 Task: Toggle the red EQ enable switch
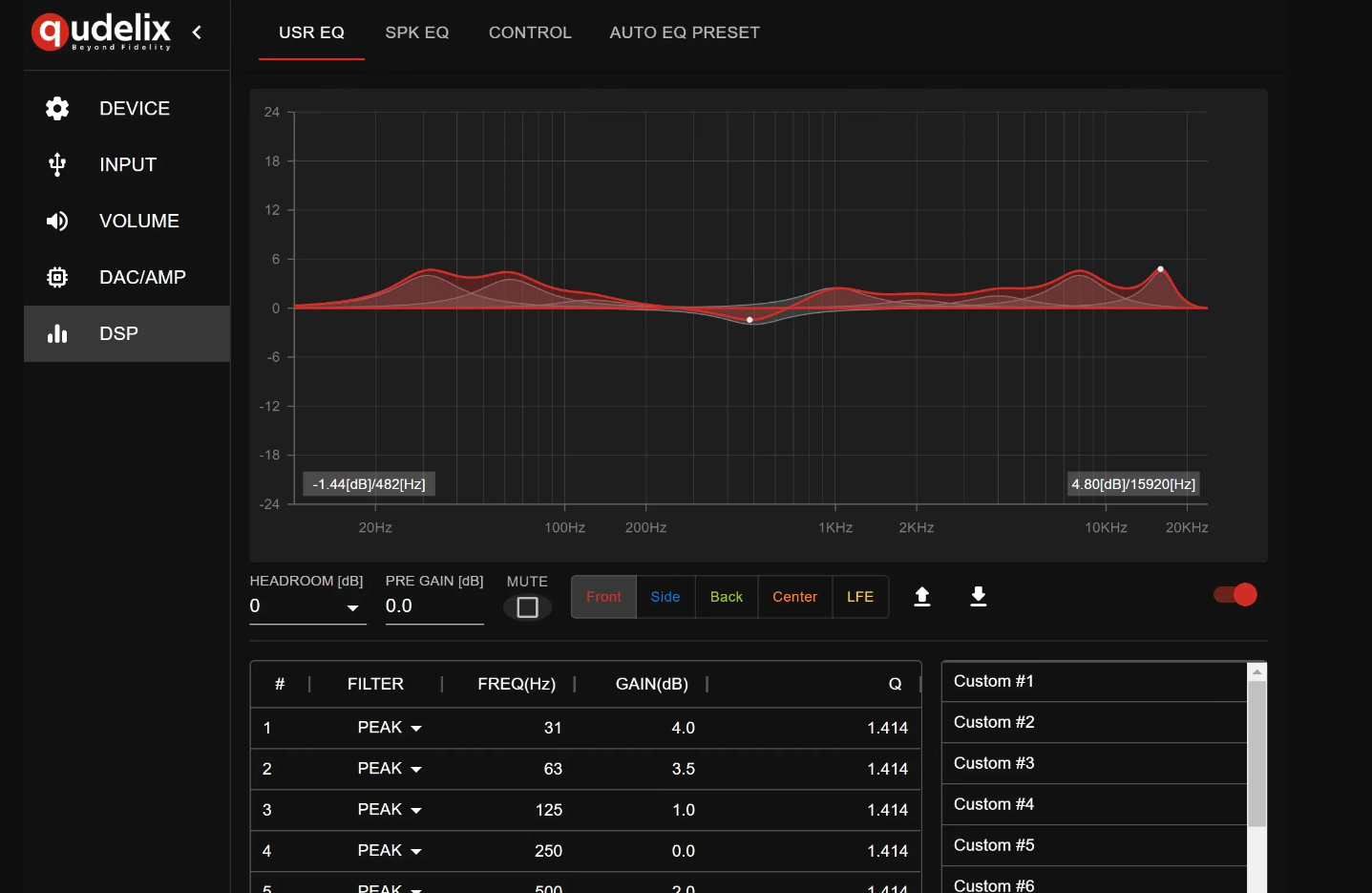point(1235,595)
